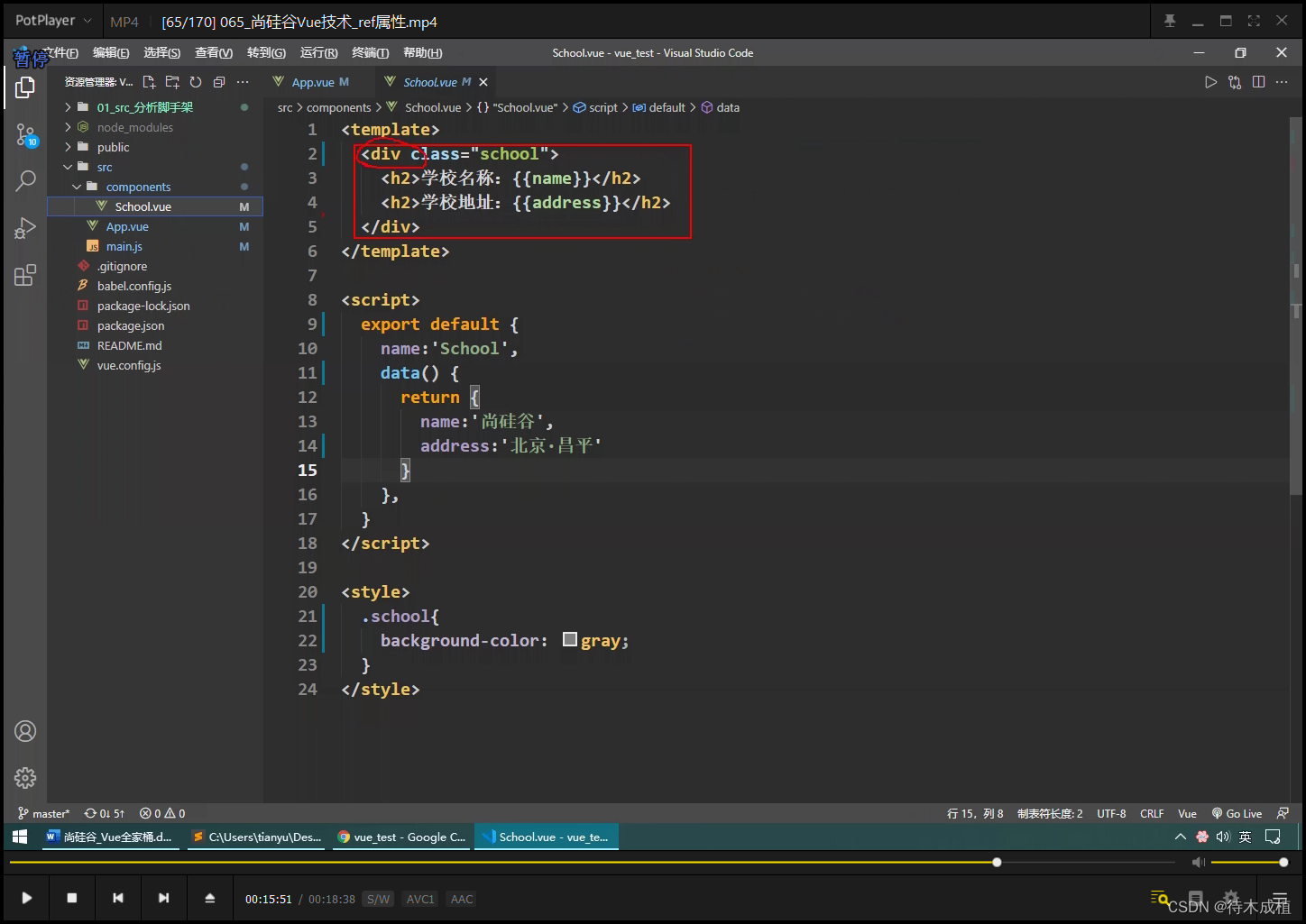Change the CRLF line ending status item
The width and height of the screenshot is (1306, 924).
point(1152,813)
